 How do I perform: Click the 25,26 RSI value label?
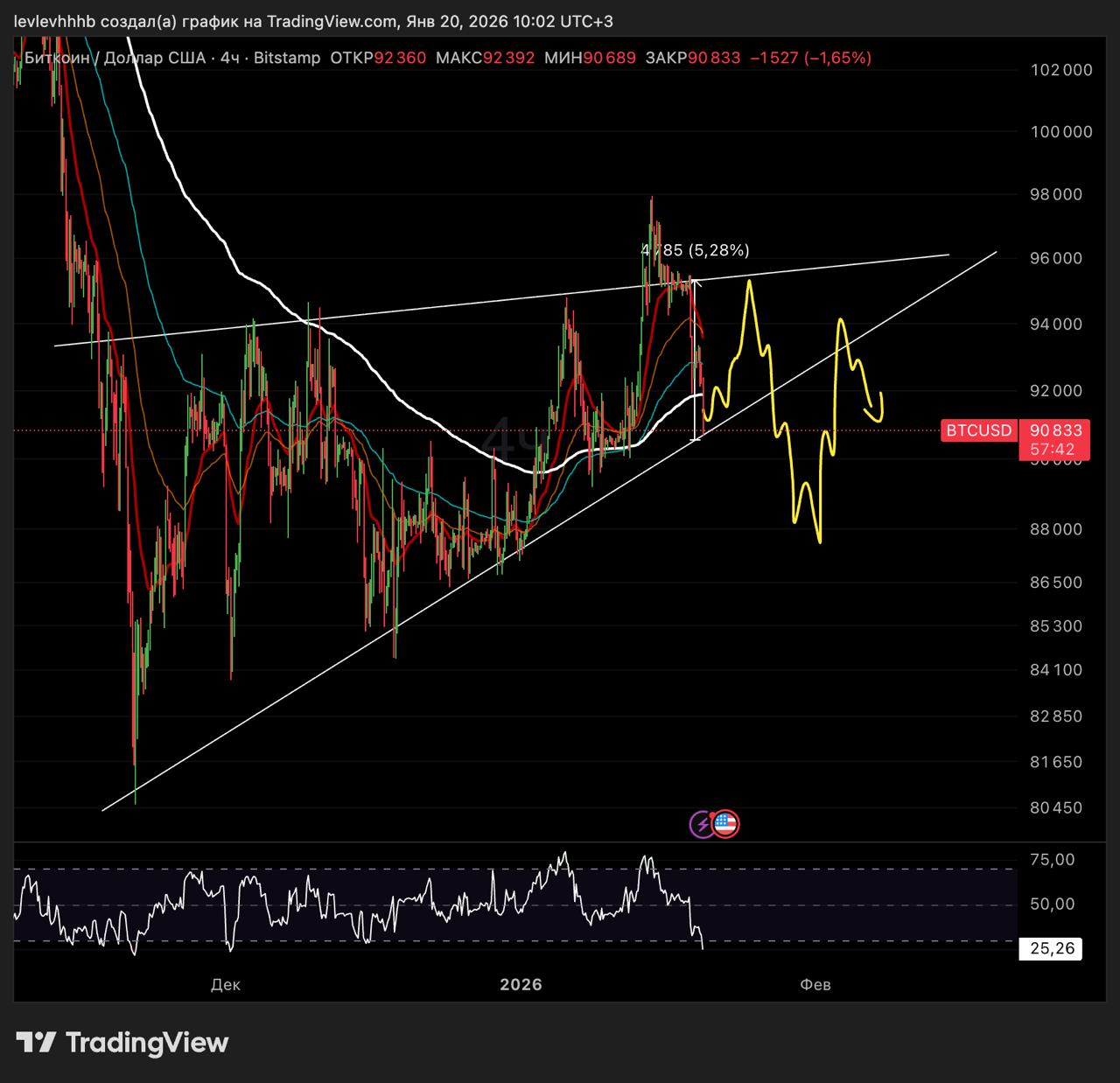[x=1051, y=948]
